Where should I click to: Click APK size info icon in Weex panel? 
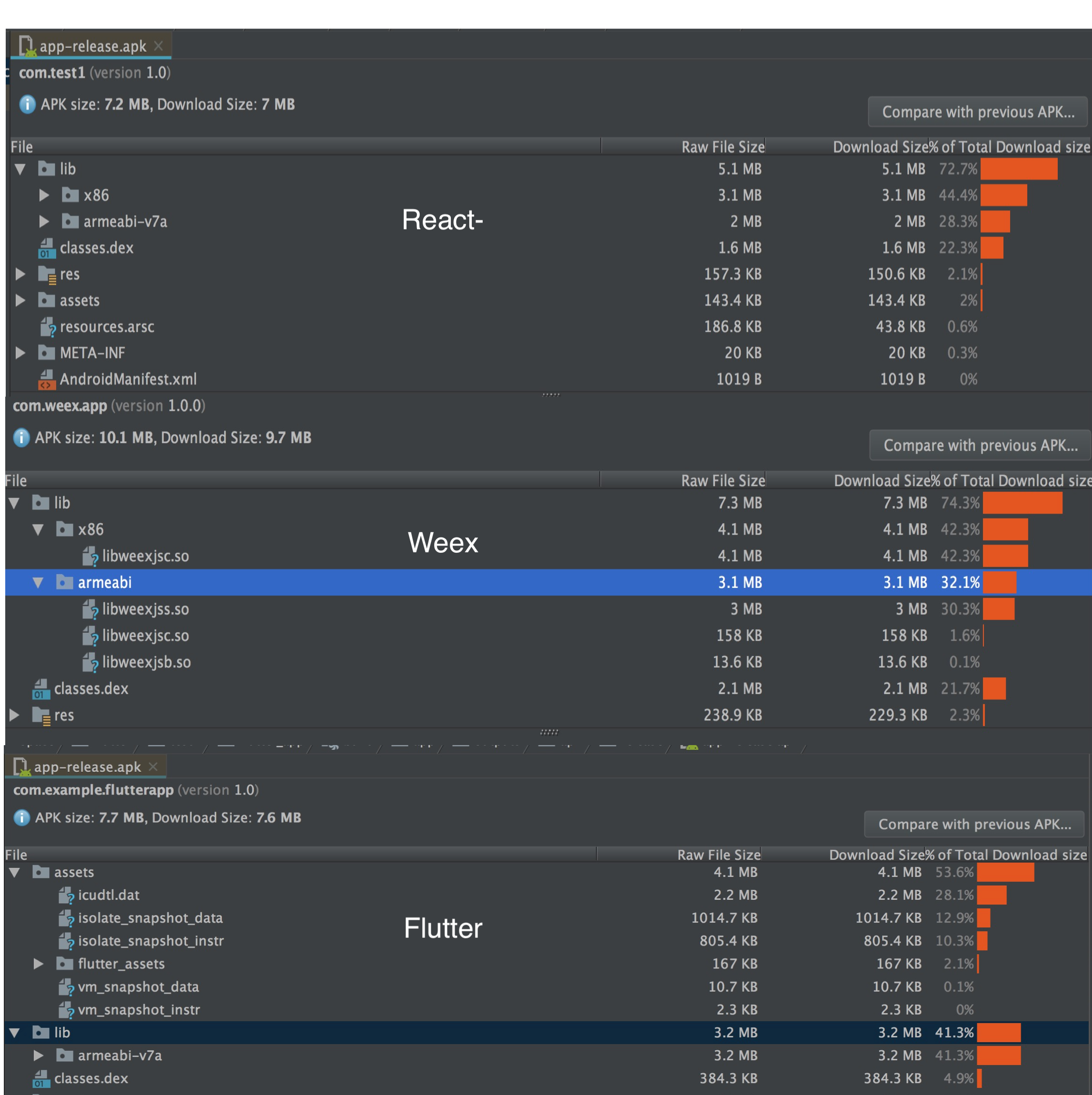21,438
